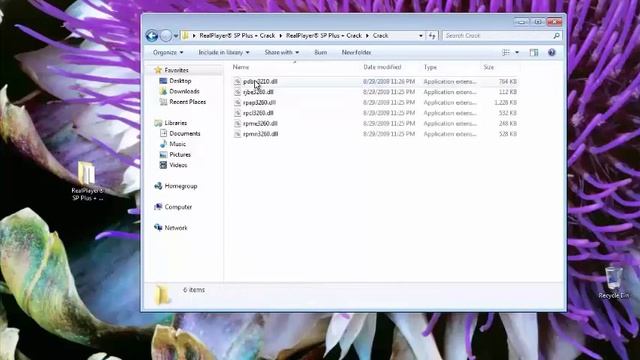Click the magnifier search icon

(x=556, y=36)
